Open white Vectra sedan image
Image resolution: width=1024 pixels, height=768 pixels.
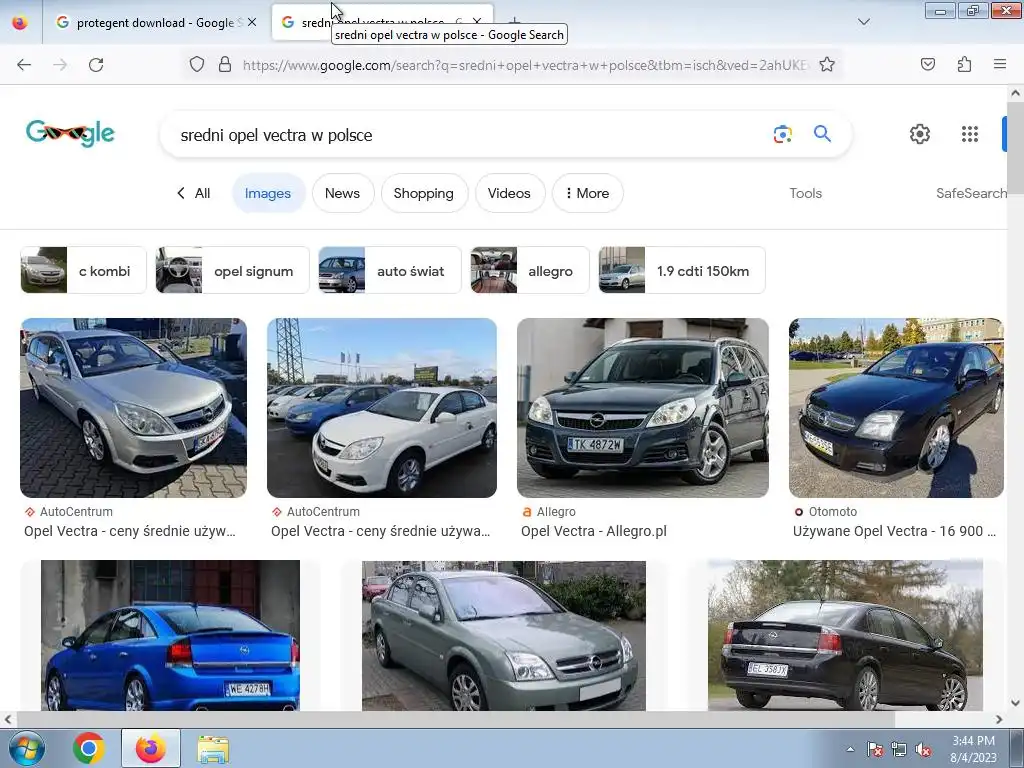(x=381, y=408)
